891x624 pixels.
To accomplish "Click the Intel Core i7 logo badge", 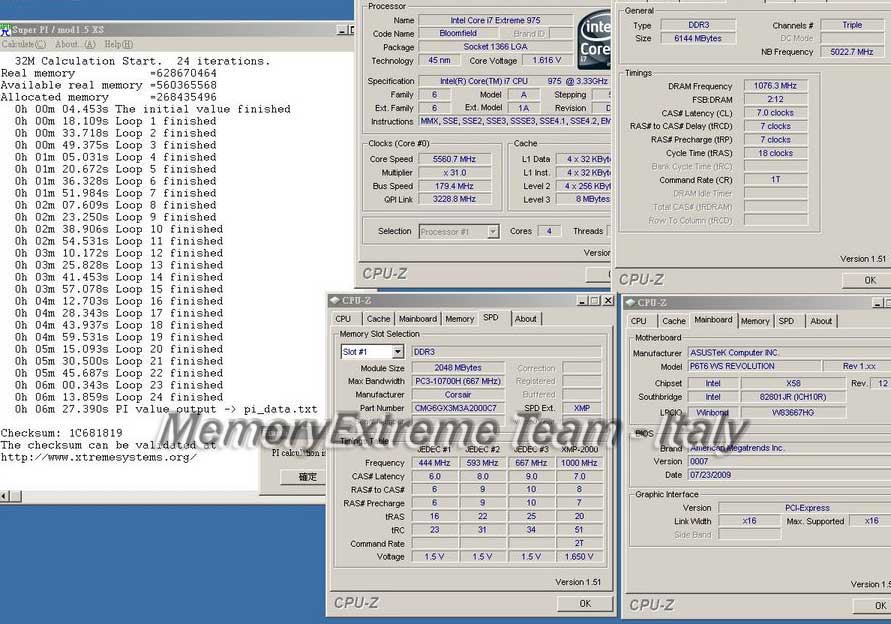I will tap(594, 39).
